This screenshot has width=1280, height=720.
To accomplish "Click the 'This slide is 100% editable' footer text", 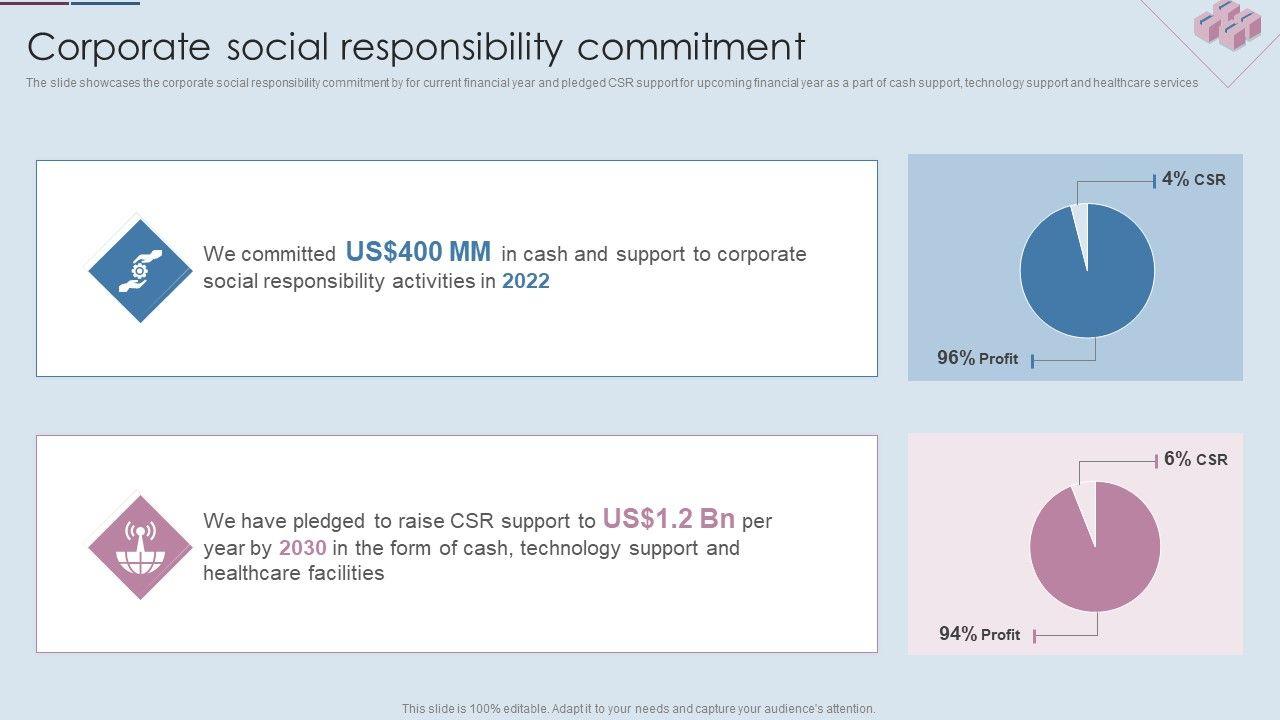I will [638, 708].
